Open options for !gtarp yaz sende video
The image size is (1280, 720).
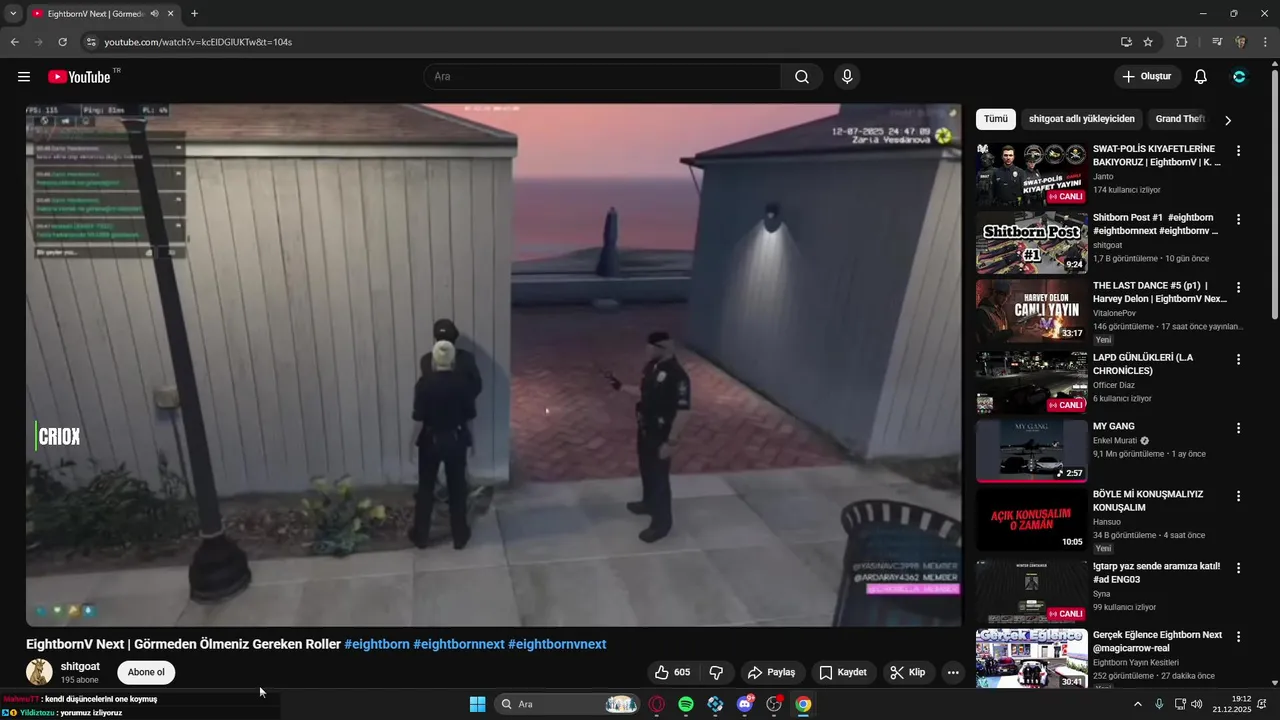tap(1238, 567)
